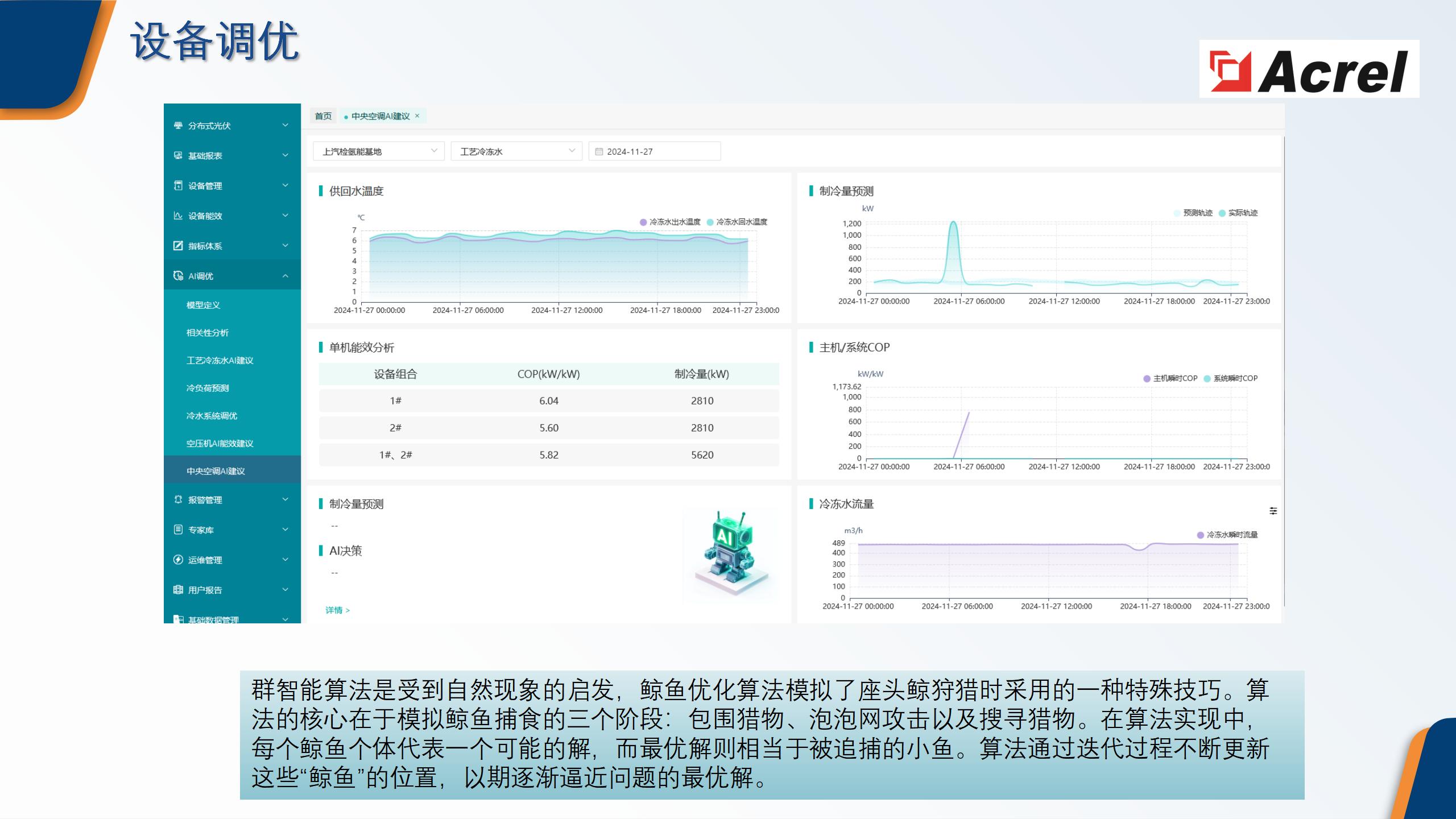Image resolution: width=1456 pixels, height=819 pixels.
Task: Click the 设备管理 sidebar icon
Action: (x=178, y=185)
